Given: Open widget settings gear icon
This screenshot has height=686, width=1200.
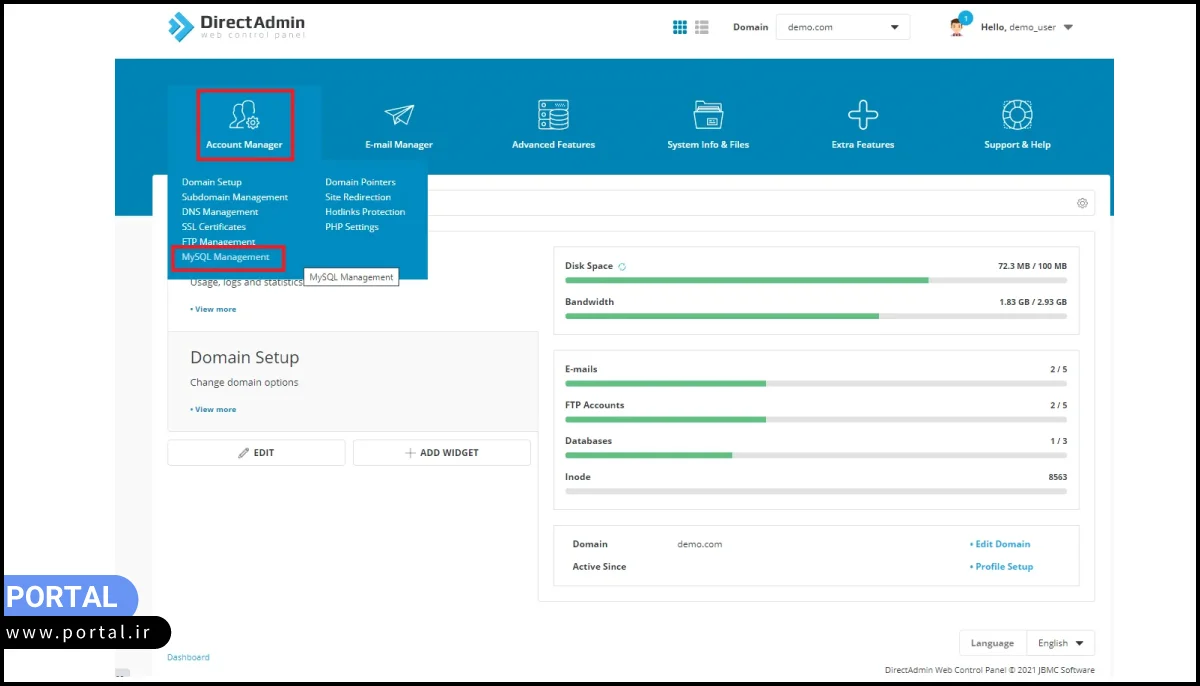Looking at the screenshot, I should tap(1082, 203).
